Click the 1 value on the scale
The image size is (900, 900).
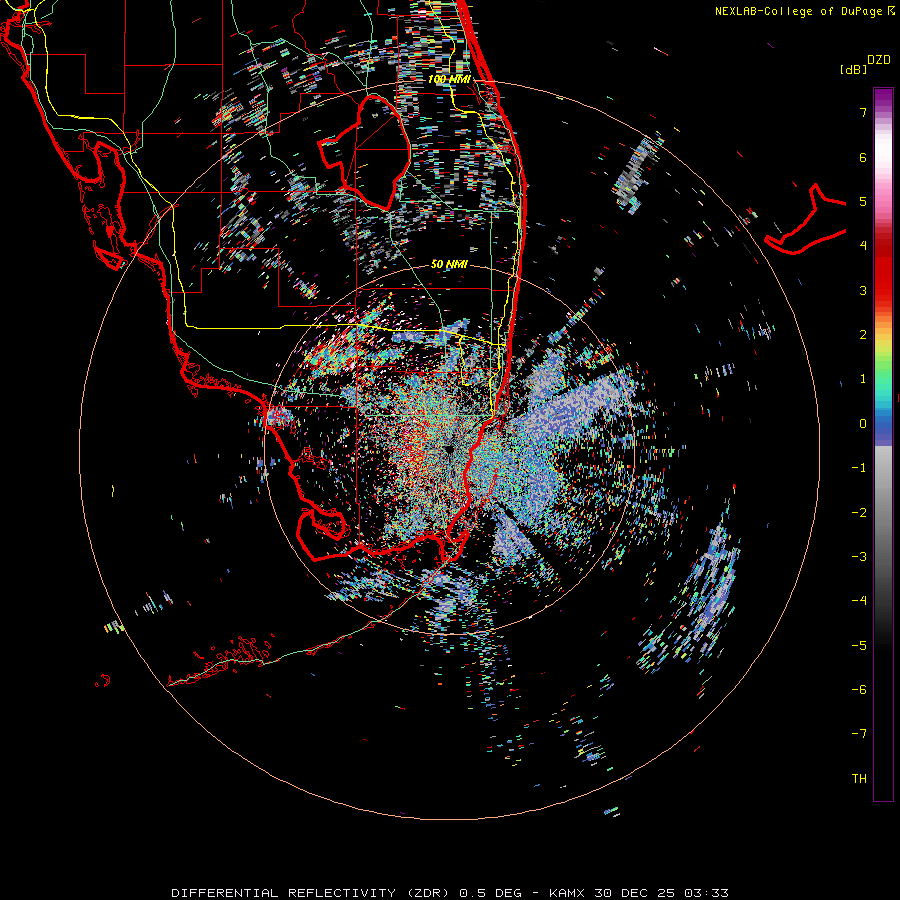click(x=863, y=379)
